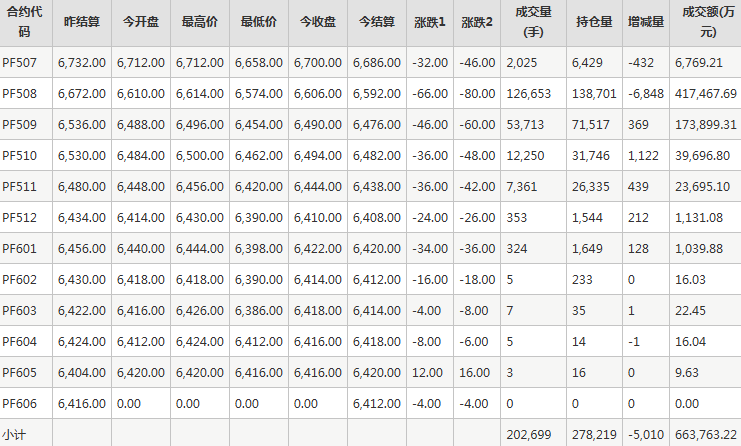Click PF602 open interest 233
Viewport: 741px width, 446px height.
tap(582, 280)
